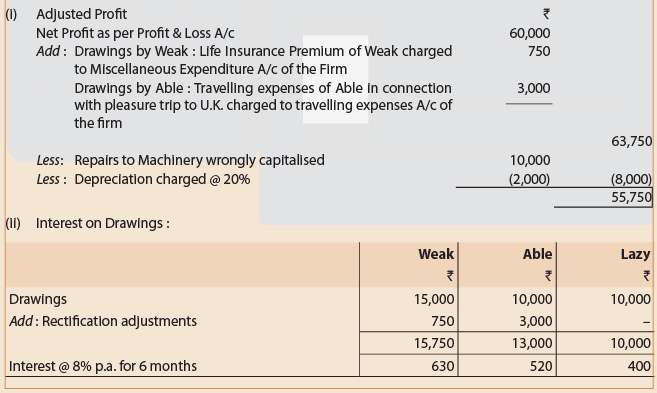Screen dimensions: 657x393
Task: Click the rupee symbol under Lazy column
Action: coord(647,276)
